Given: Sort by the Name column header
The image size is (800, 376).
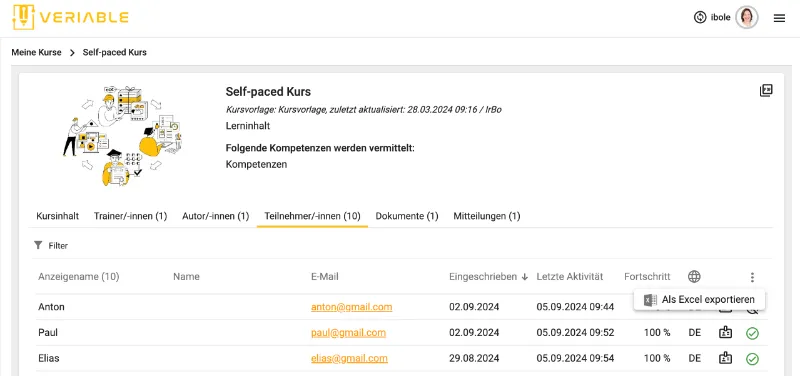Looking at the screenshot, I should pos(186,277).
